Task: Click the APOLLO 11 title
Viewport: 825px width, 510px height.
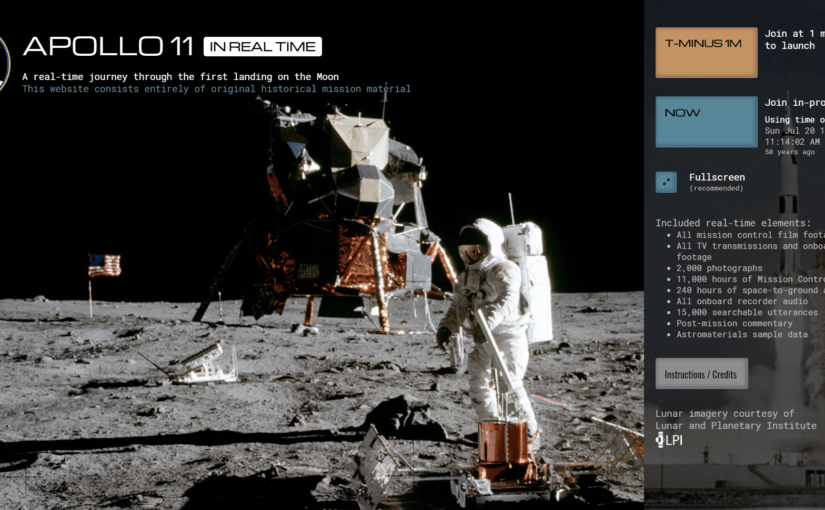Action: tap(108, 46)
